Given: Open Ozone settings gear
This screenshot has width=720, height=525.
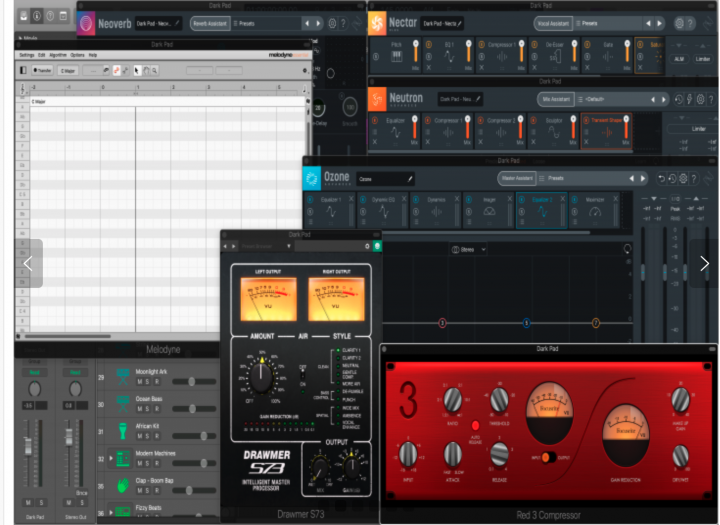Looking at the screenshot, I should 683,179.
